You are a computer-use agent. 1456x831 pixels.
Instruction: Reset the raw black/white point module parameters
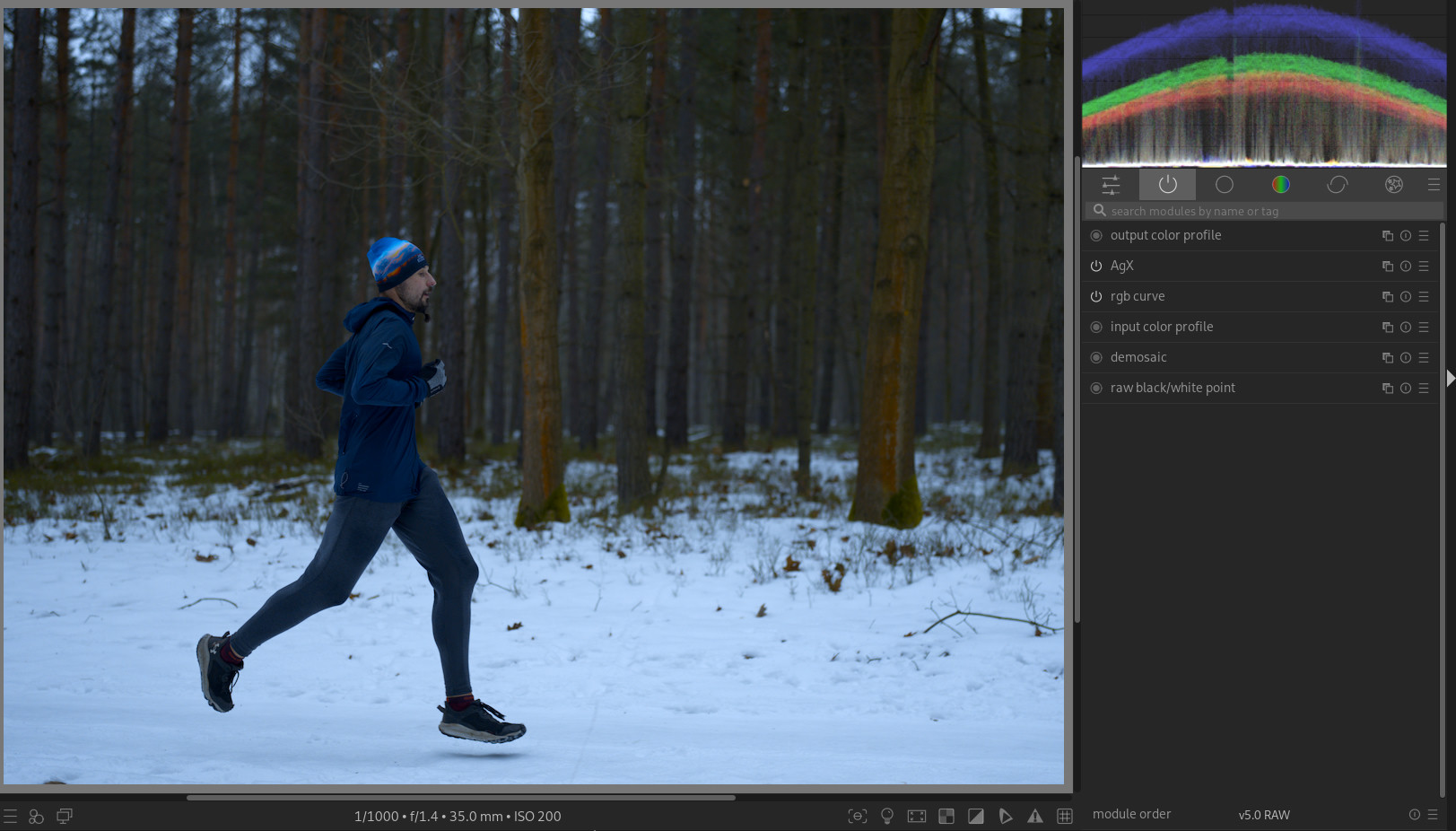click(x=1406, y=389)
